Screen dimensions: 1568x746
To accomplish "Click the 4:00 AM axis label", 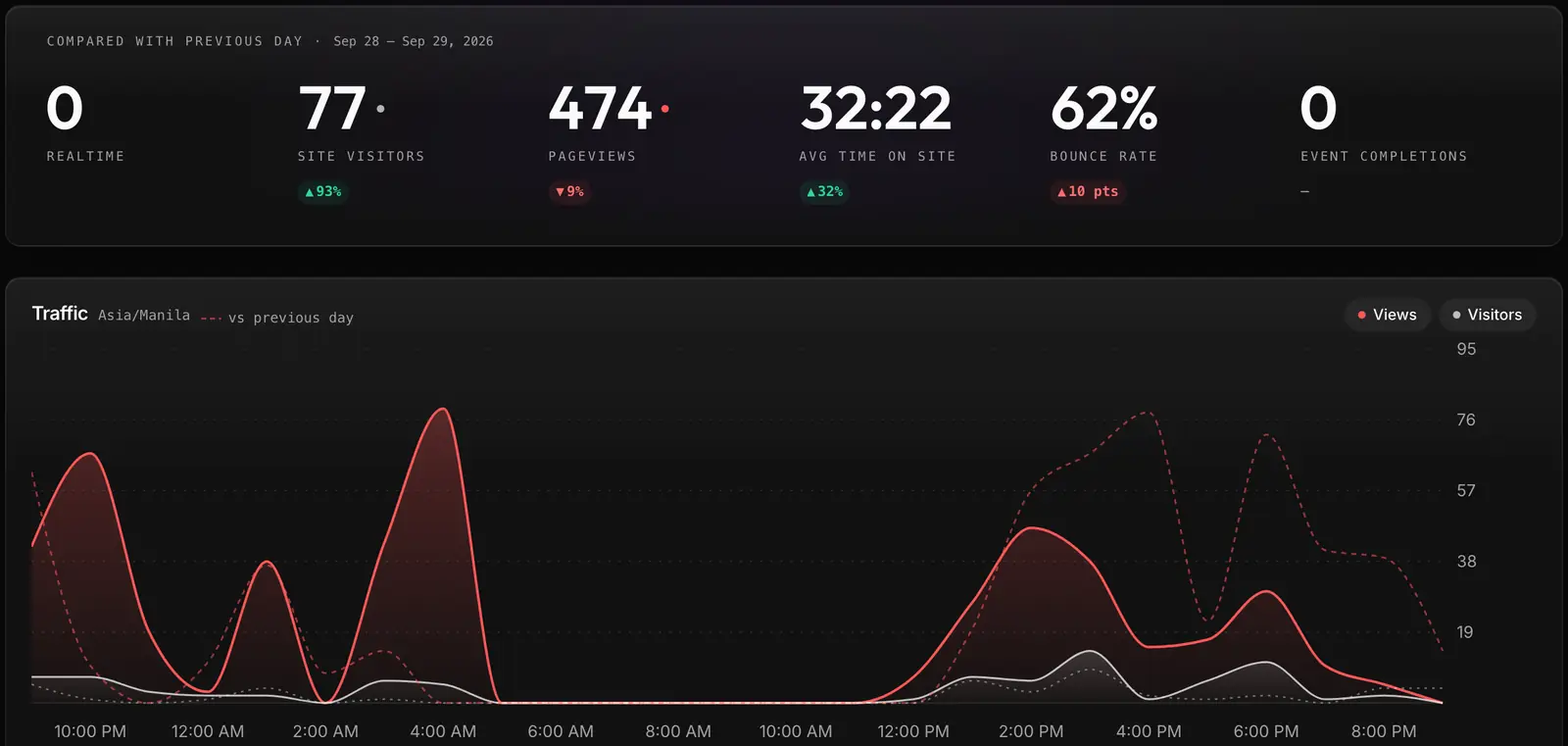I will tap(443, 731).
